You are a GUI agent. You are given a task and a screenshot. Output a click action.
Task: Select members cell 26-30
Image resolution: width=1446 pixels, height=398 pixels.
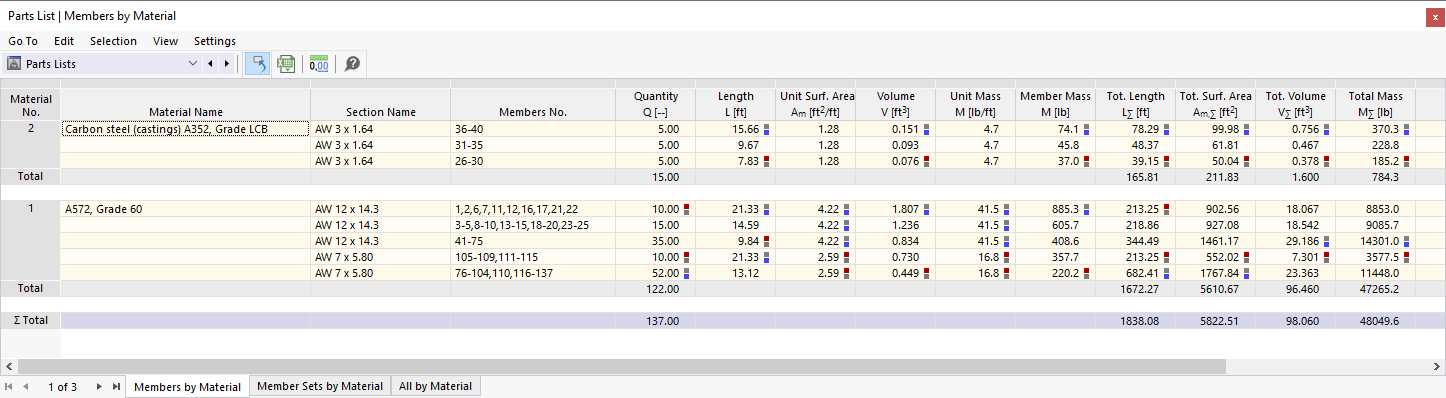coord(533,161)
